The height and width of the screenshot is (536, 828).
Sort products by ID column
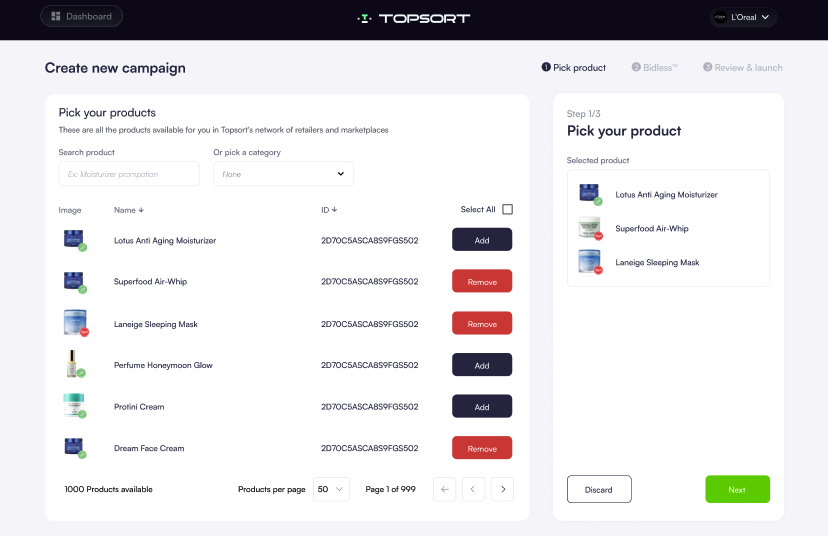[328, 210]
